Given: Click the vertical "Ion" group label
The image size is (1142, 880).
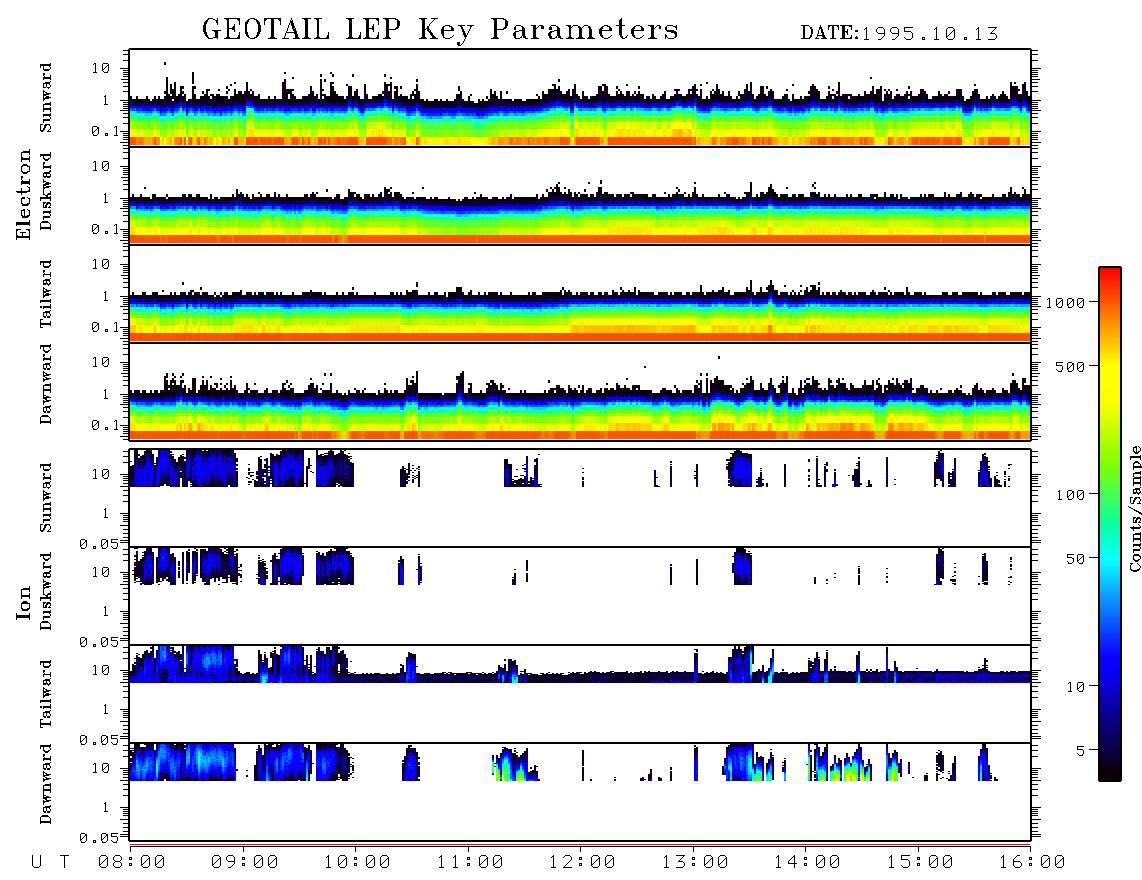Looking at the screenshot, I should pyautogui.click(x=24, y=602).
